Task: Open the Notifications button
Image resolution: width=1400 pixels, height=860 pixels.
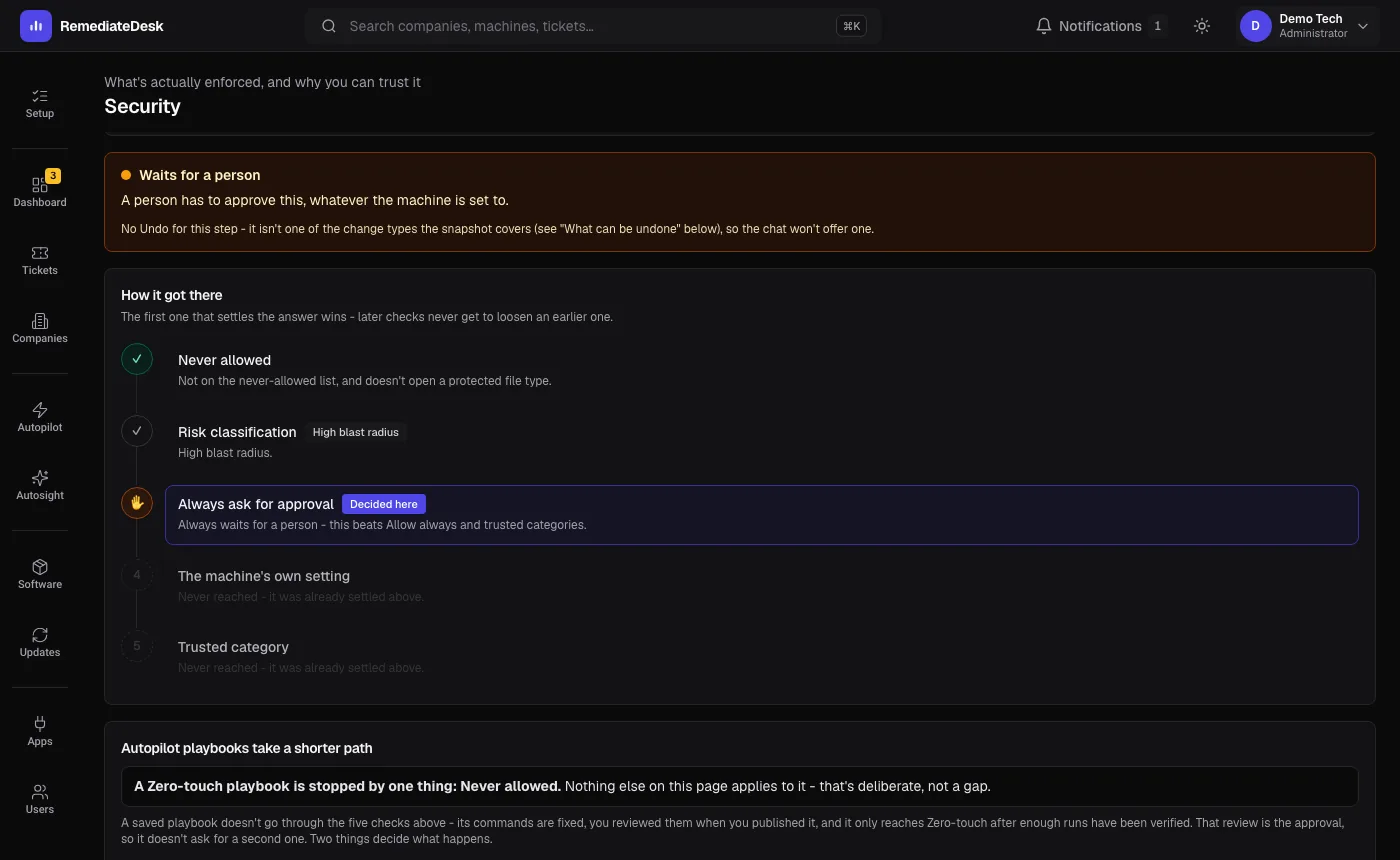Action: 1100,26
